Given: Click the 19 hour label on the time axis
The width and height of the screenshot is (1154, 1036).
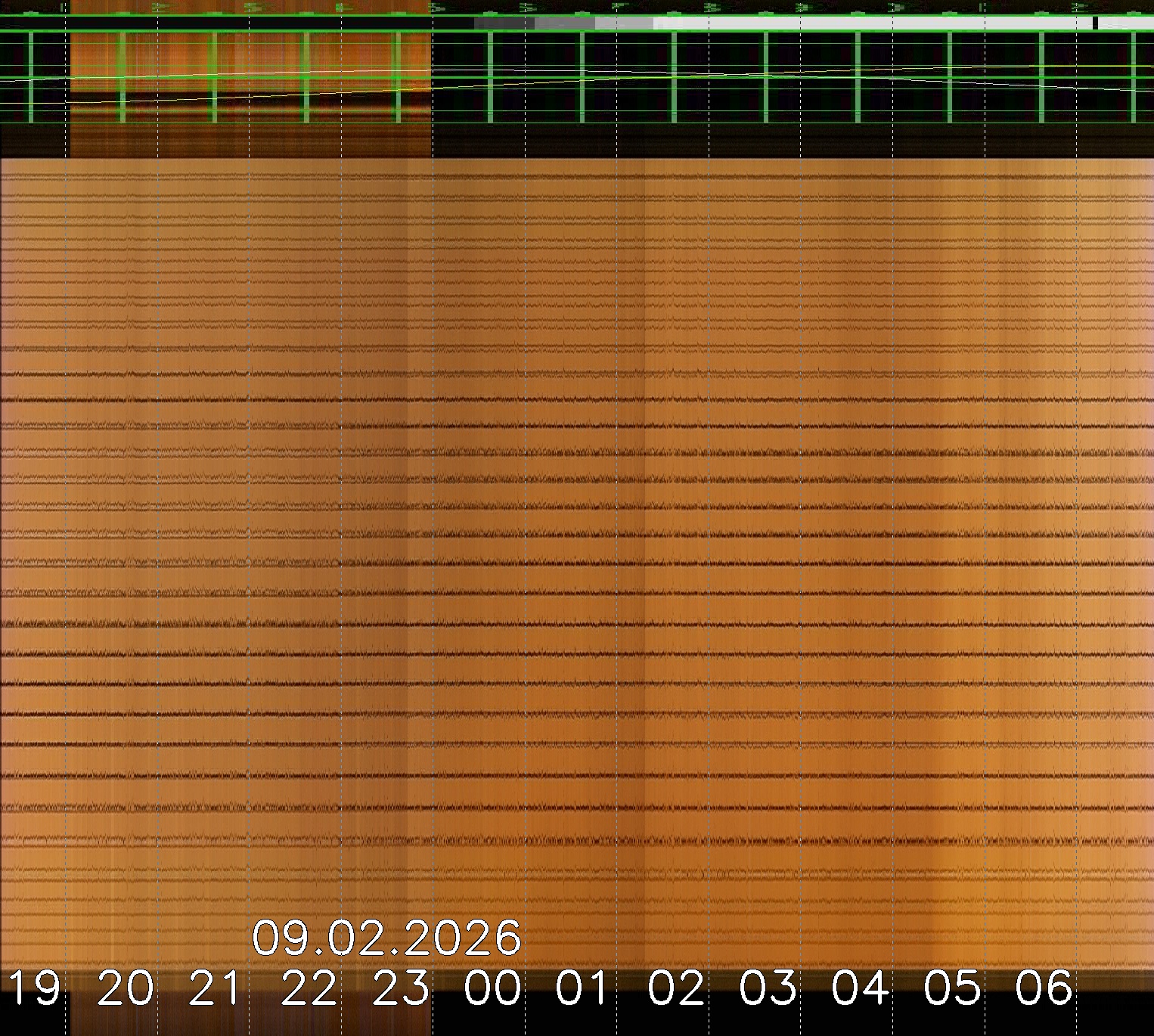Looking at the screenshot, I should click(x=35, y=988).
